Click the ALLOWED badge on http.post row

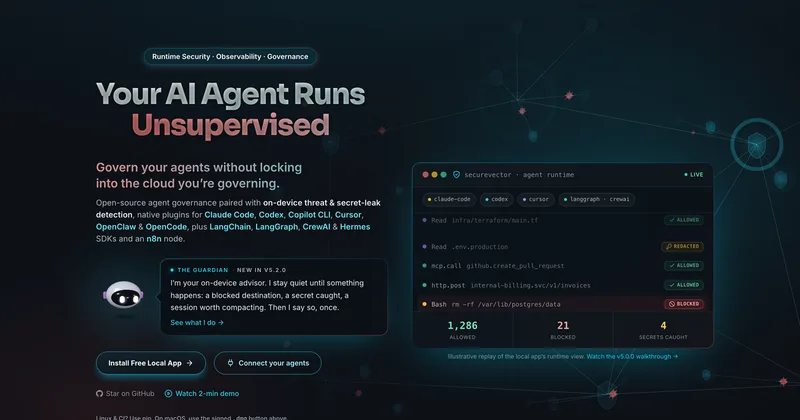click(x=684, y=285)
